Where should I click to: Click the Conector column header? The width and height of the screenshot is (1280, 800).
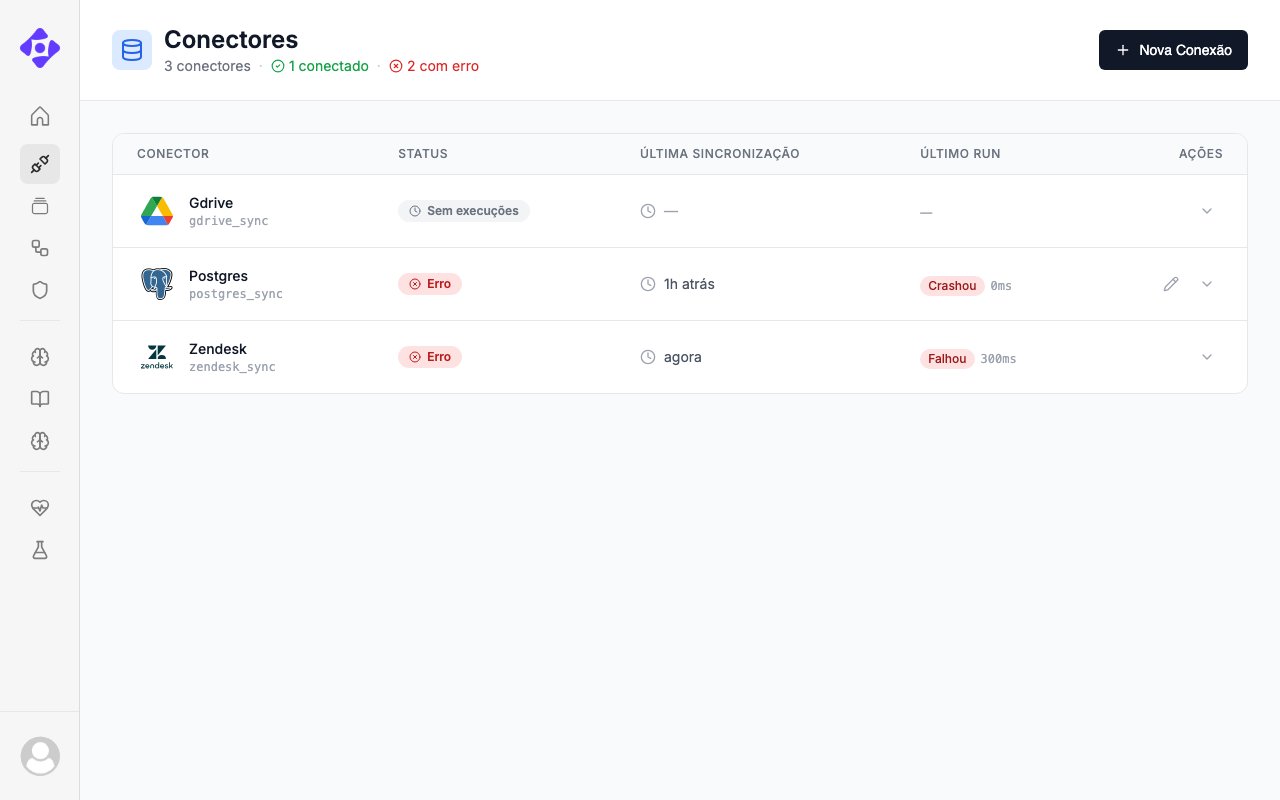(173, 154)
